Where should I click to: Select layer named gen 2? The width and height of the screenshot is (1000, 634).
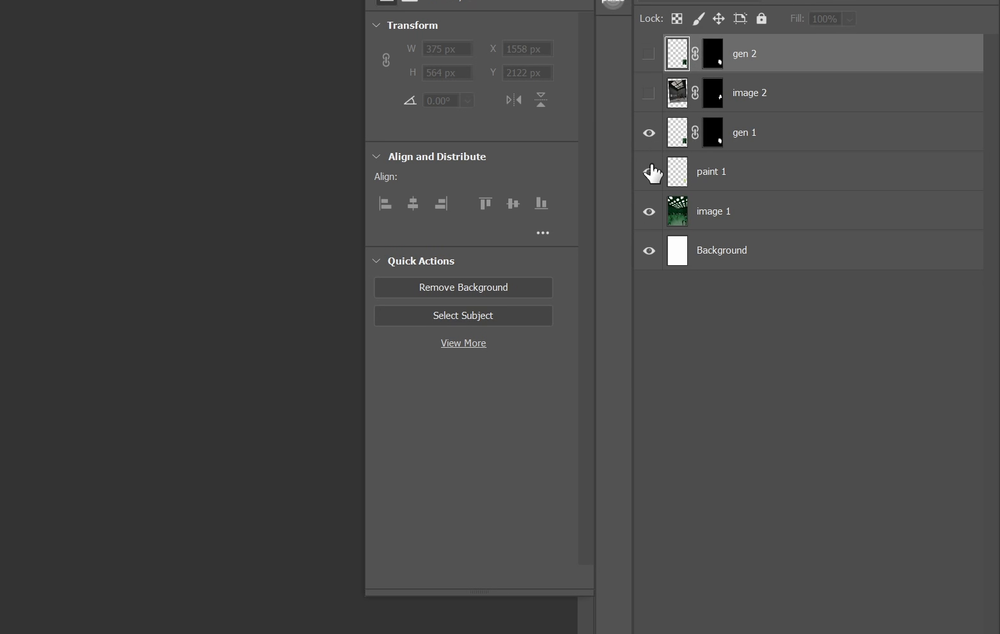744,54
